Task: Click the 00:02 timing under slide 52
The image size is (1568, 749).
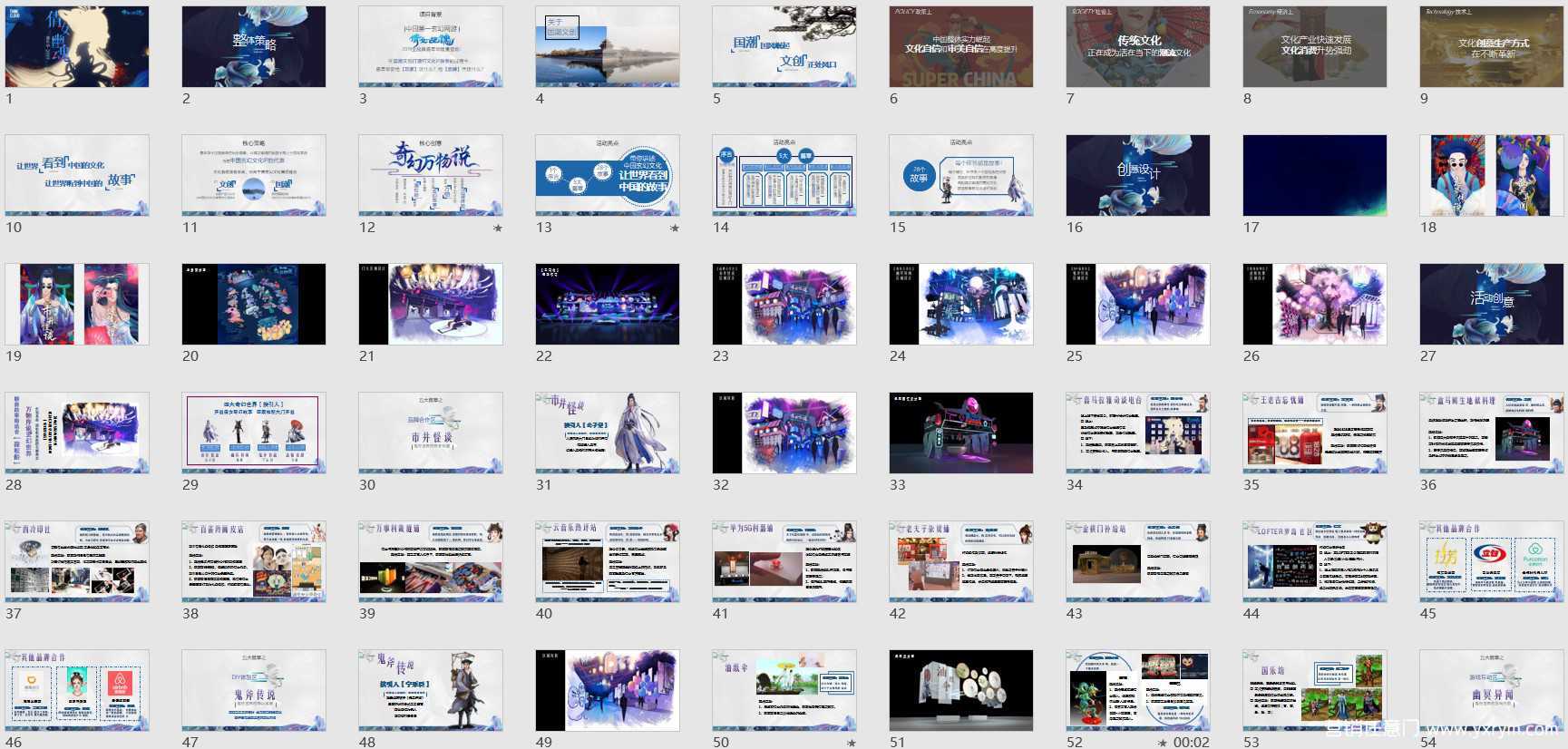Action: point(1191,743)
